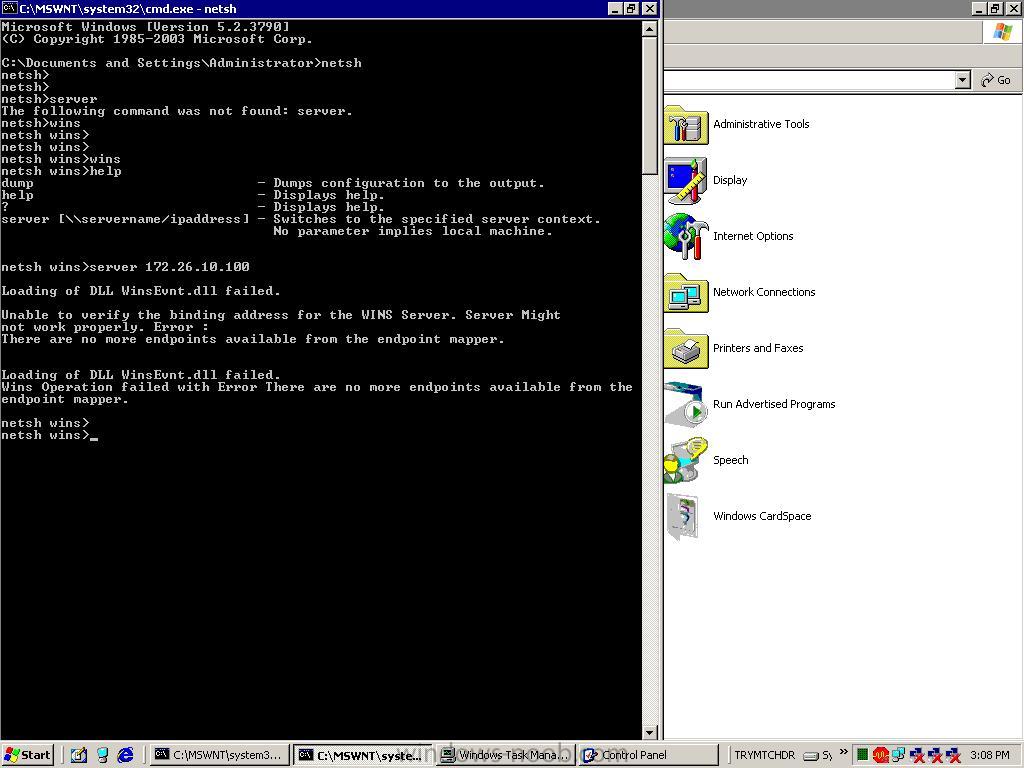Open the cmd window system menu icon
The width and height of the screenshot is (1024, 768).
point(9,8)
